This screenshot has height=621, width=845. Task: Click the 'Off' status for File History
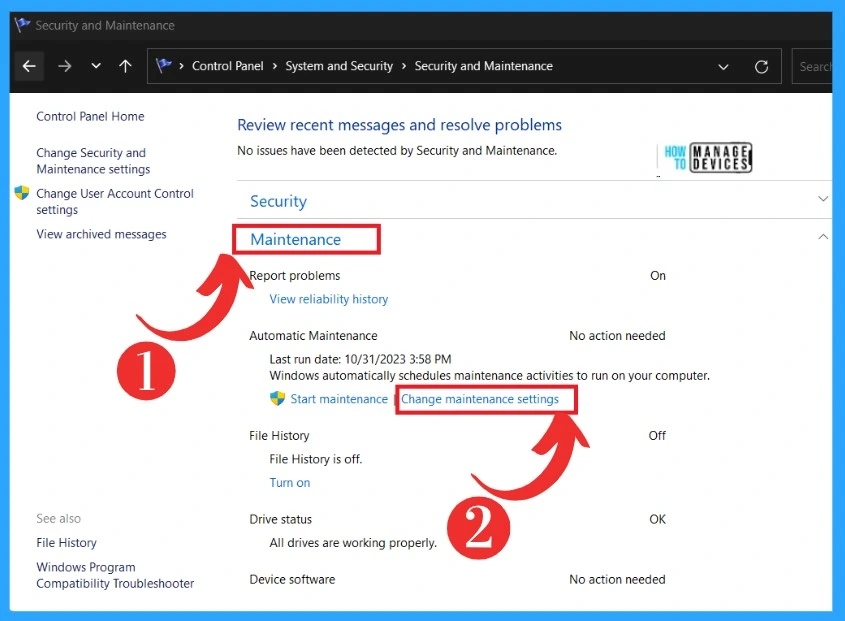pos(657,436)
